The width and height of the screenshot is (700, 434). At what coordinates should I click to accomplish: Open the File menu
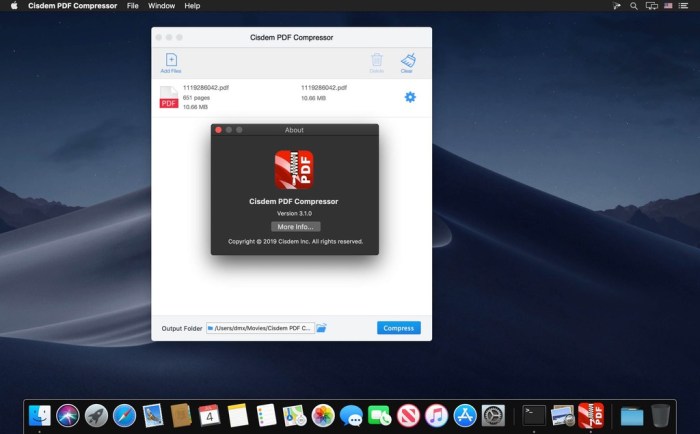tap(133, 6)
